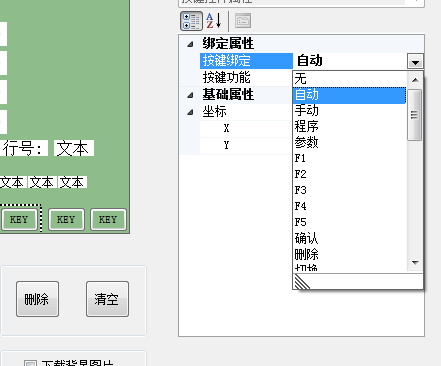Click the dropdown list scroll down arrow
The height and width of the screenshot is (366, 441).
click(x=415, y=263)
